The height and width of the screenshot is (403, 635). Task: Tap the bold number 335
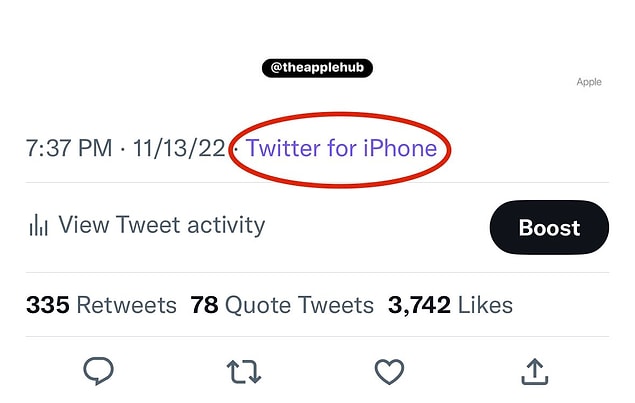47,305
